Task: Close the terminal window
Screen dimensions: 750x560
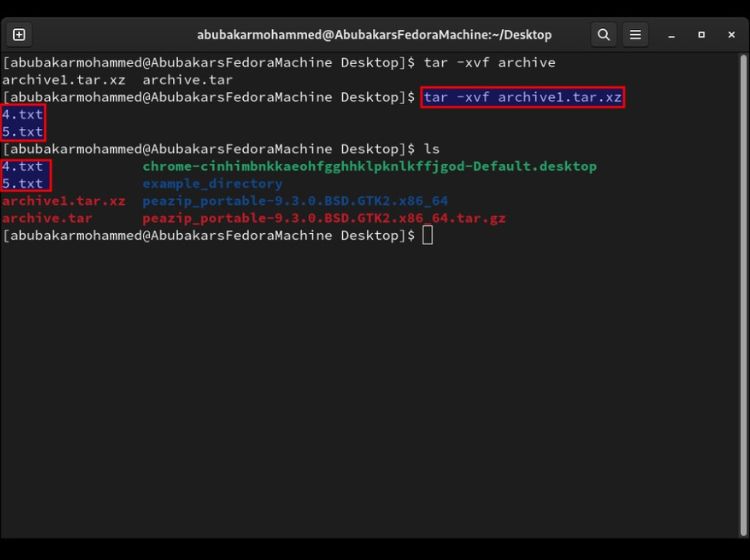Action: pyautogui.click(x=730, y=34)
